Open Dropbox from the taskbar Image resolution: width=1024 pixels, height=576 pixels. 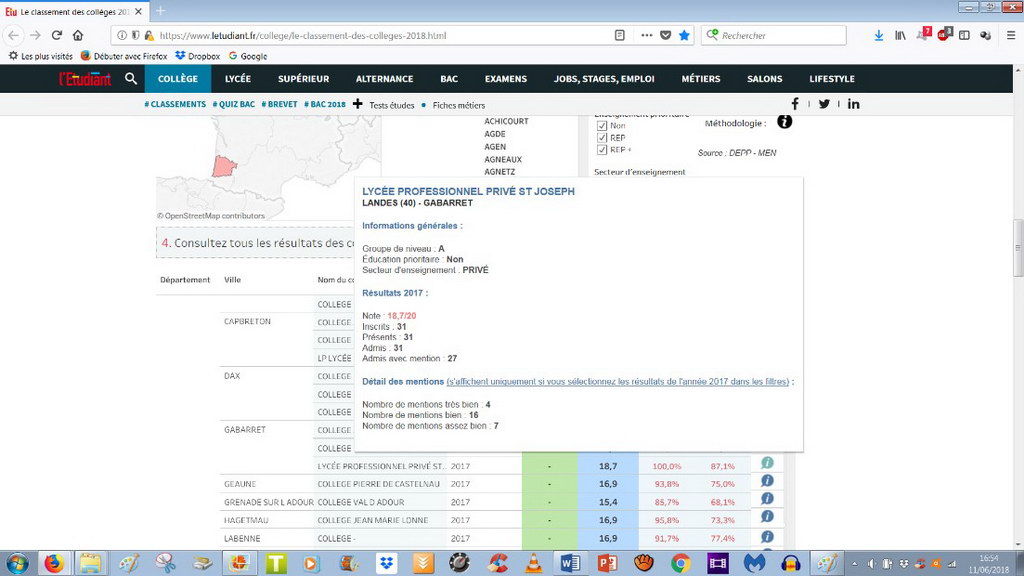pyautogui.click(x=386, y=563)
